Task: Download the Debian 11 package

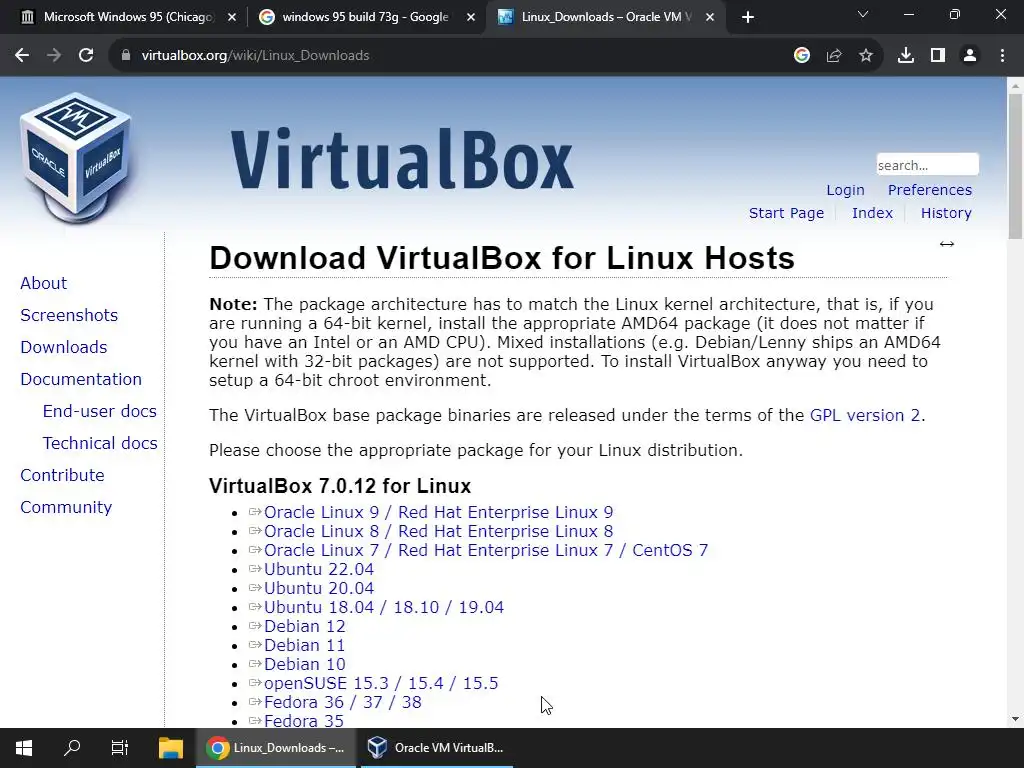Action: coord(304,645)
